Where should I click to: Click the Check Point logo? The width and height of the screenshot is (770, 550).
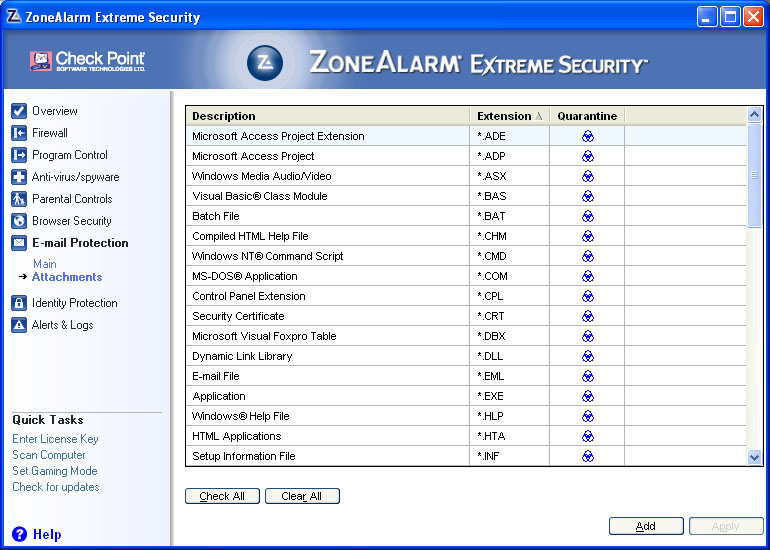87,61
